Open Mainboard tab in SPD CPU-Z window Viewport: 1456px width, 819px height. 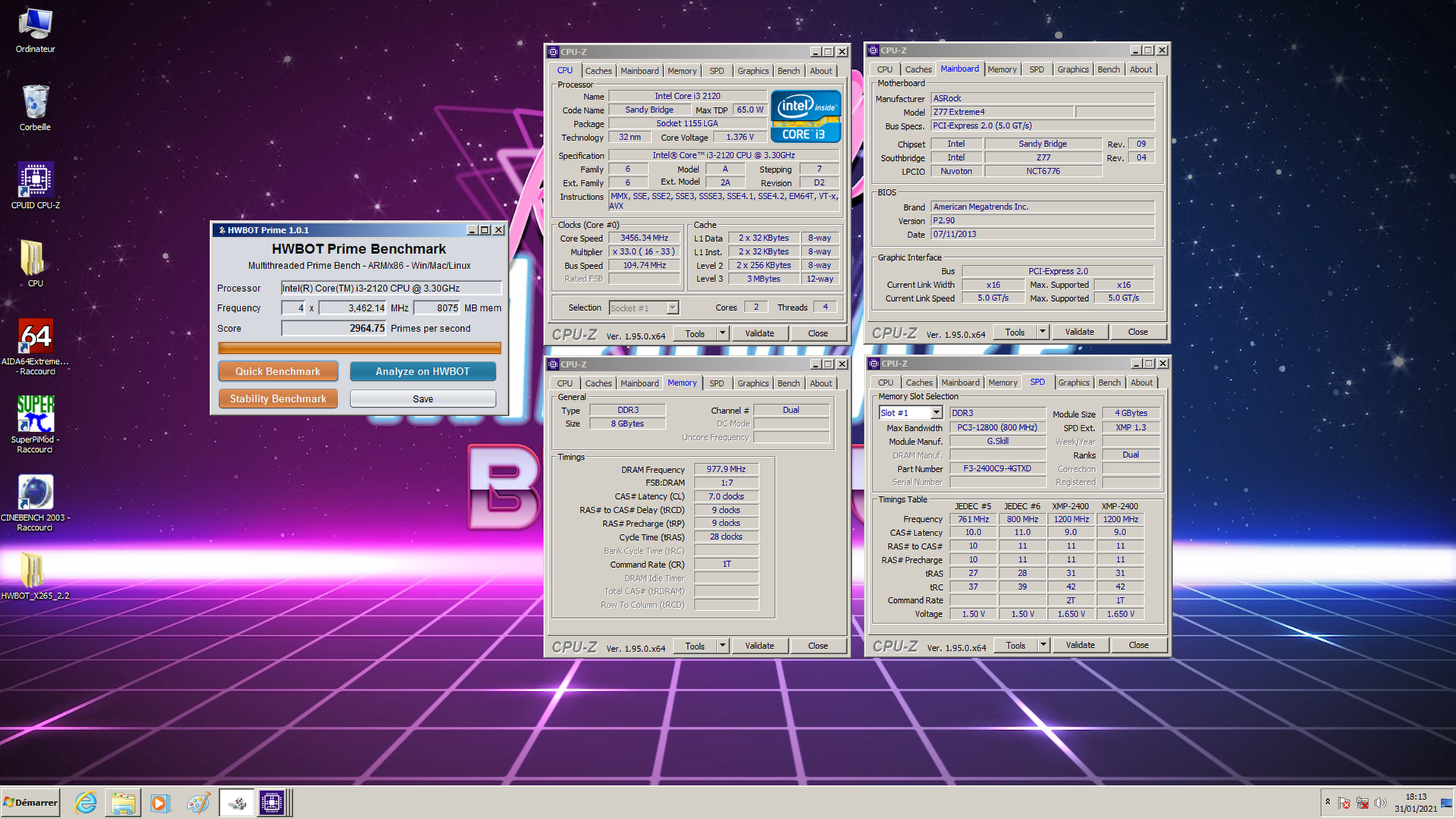960,382
